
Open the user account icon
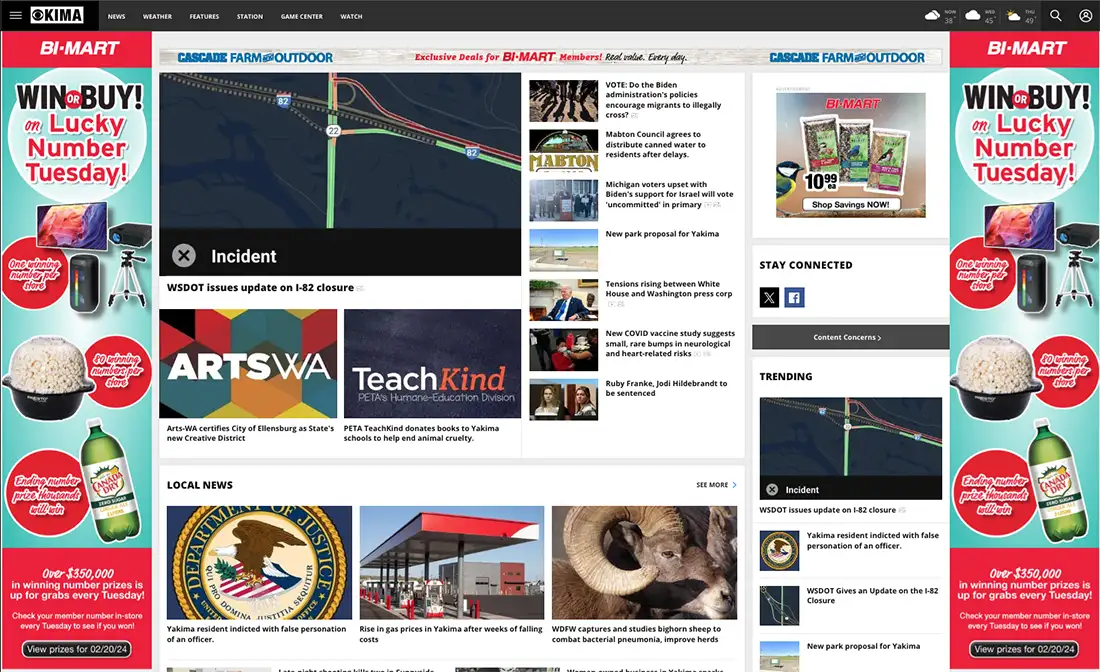click(x=1085, y=15)
